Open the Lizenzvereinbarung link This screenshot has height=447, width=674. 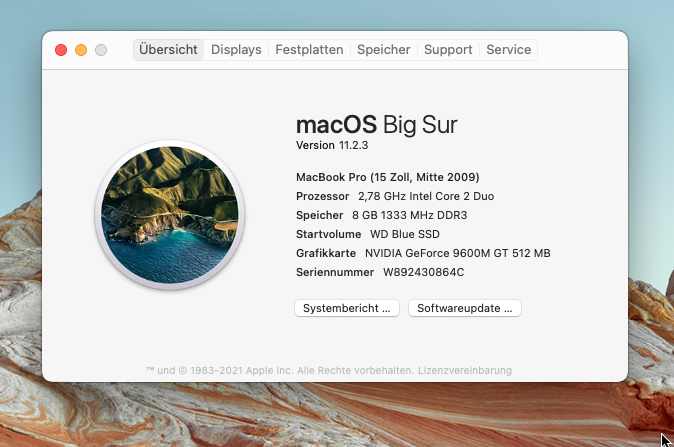click(x=465, y=370)
